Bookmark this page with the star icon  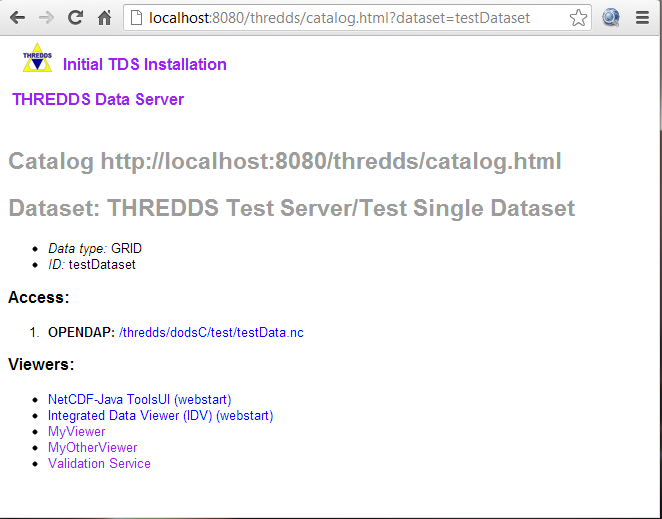[578, 18]
